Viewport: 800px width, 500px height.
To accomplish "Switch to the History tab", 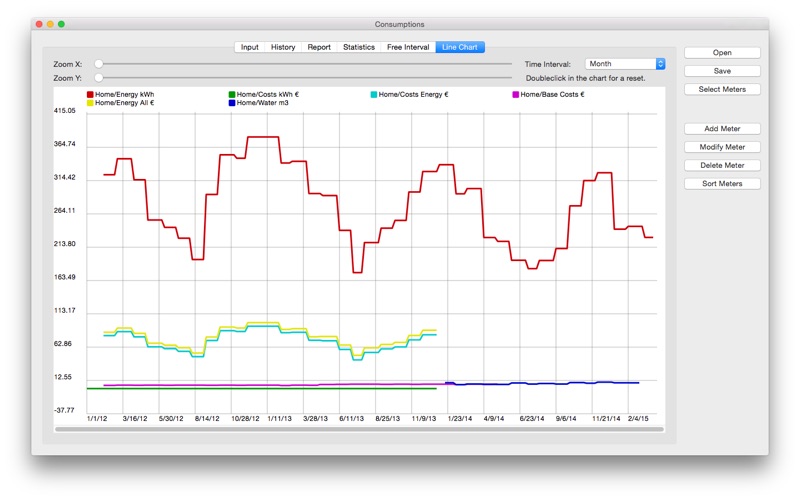I will [283, 47].
